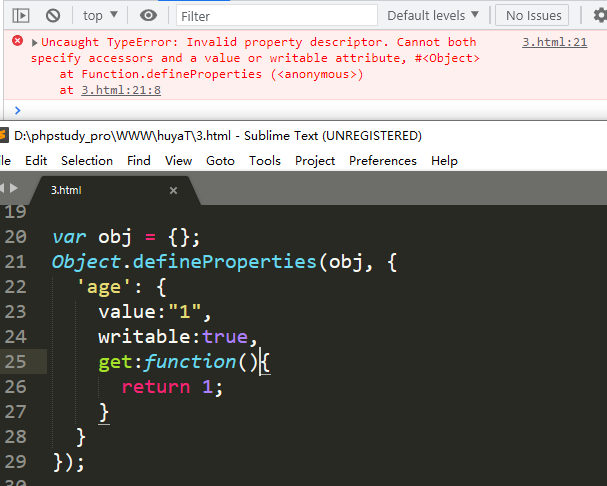This screenshot has width=607, height=486.
Task: Click the red error icon in console
Action: click(17, 41)
